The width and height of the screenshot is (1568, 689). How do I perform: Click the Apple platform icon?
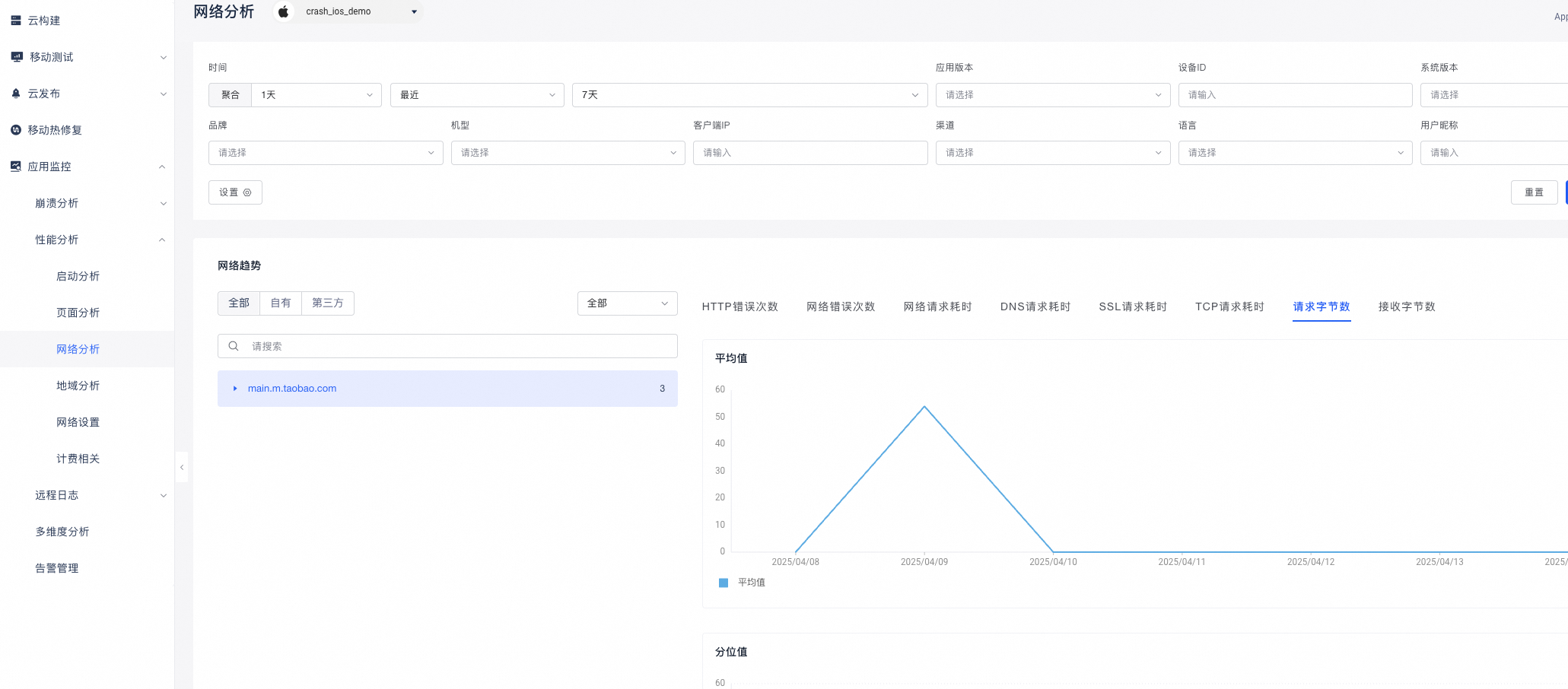coord(283,11)
